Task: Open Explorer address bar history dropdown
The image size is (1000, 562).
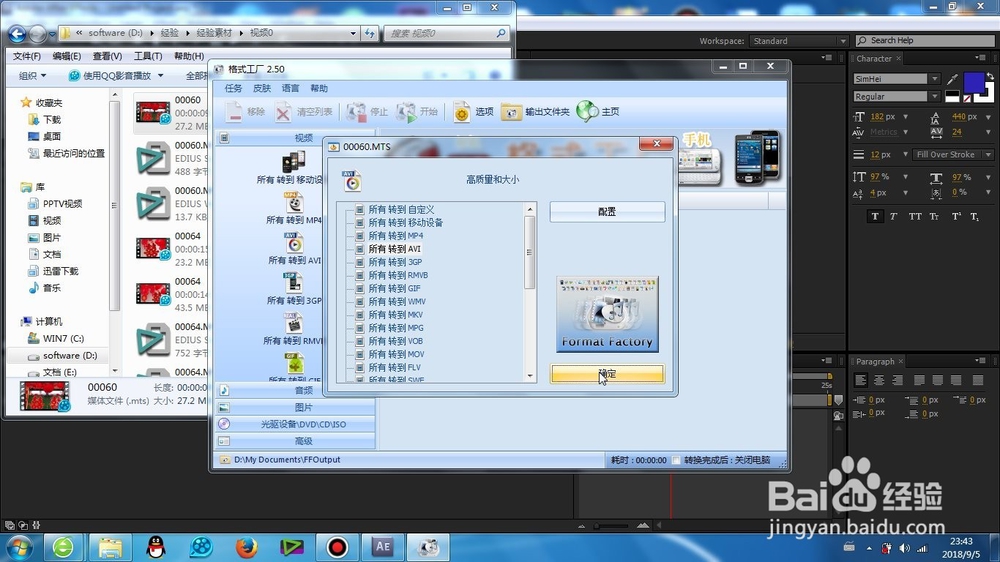Action: click(x=353, y=33)
